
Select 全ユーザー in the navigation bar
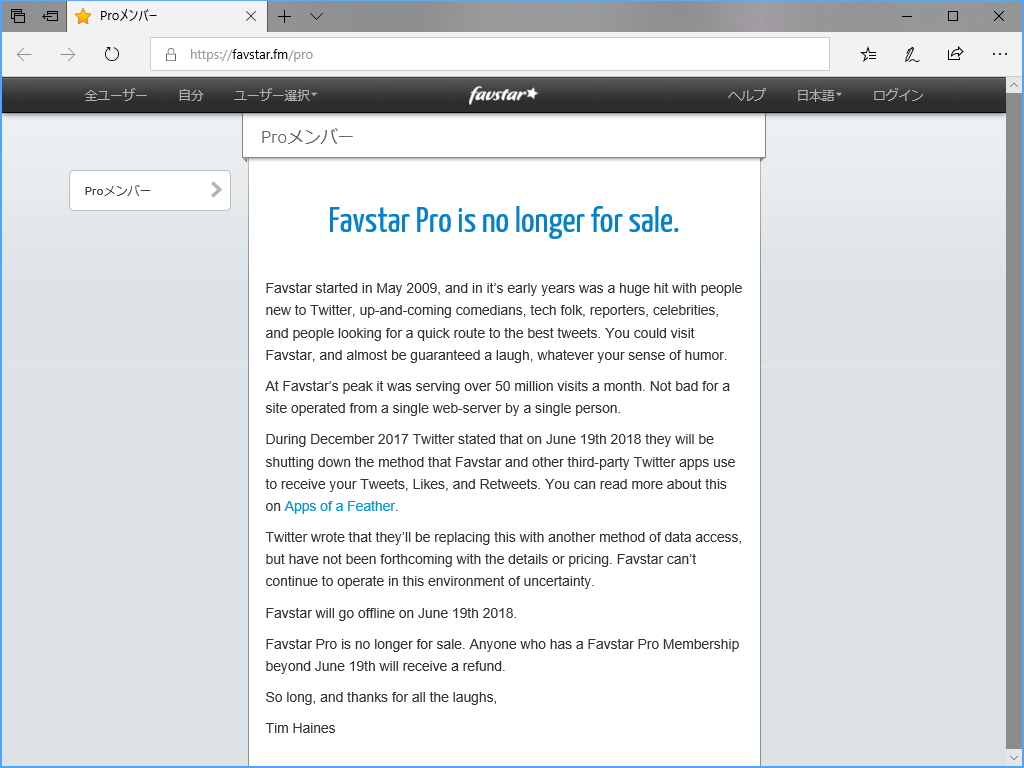(x=115, y=95)
